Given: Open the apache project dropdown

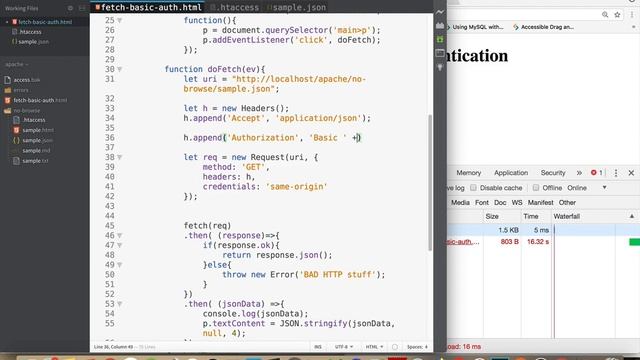Looking at the screenshot, I should 17,64.
